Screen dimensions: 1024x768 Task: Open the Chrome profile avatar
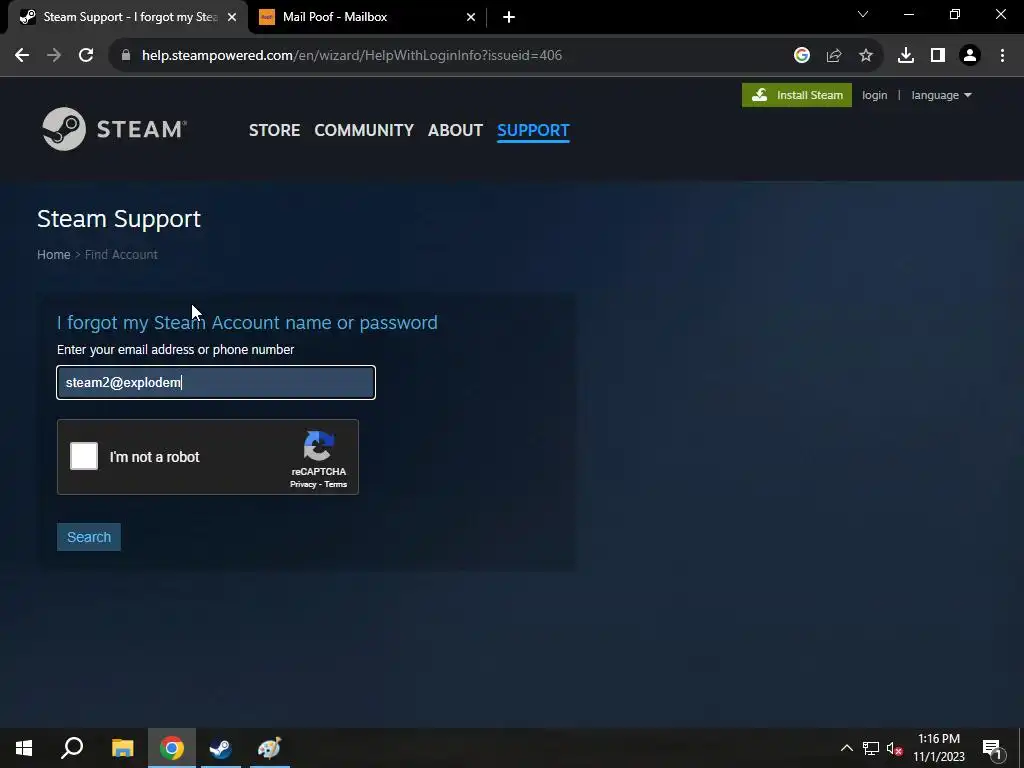[x=970, y=56]
